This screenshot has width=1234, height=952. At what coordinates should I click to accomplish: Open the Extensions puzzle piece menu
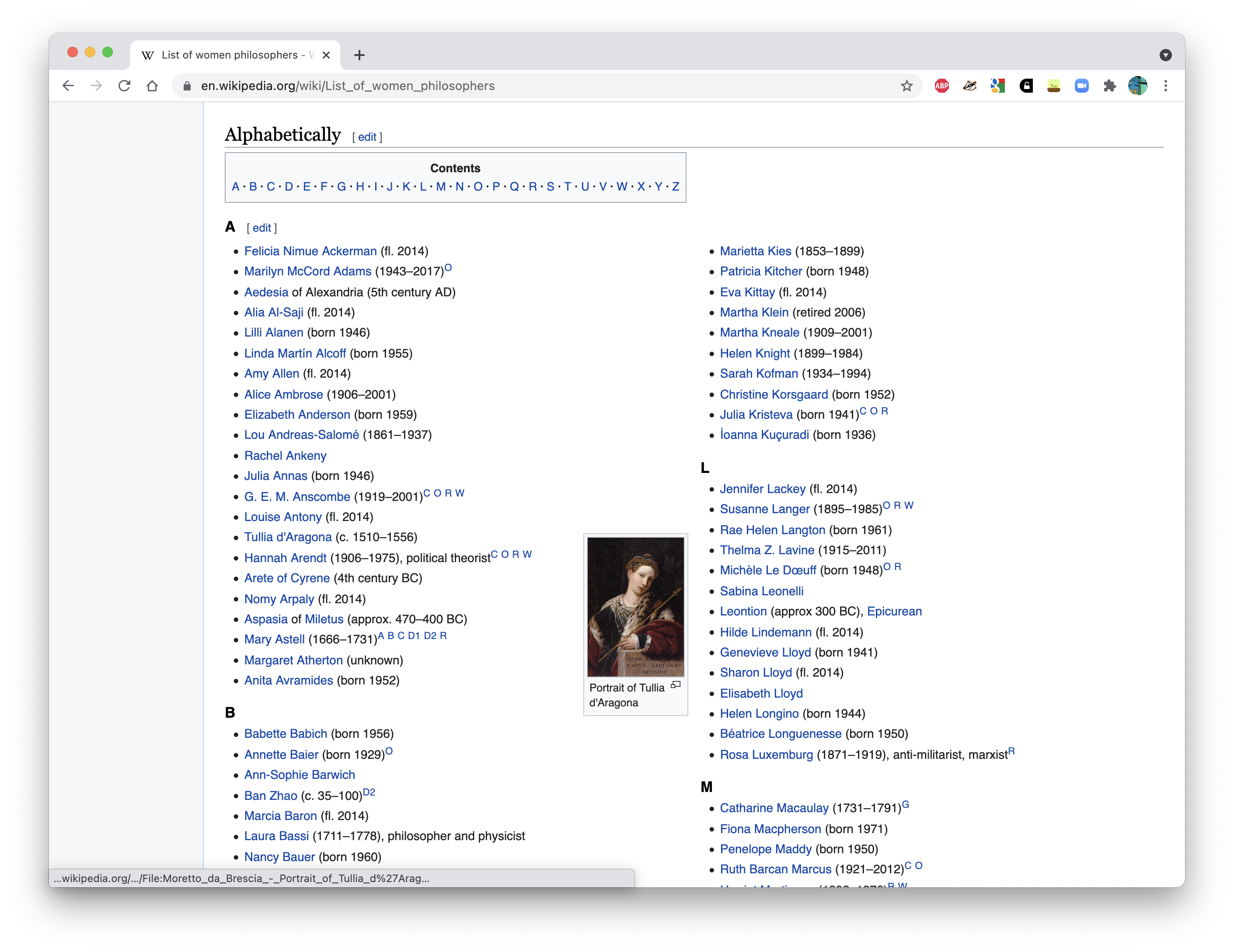click(1109, 86)
